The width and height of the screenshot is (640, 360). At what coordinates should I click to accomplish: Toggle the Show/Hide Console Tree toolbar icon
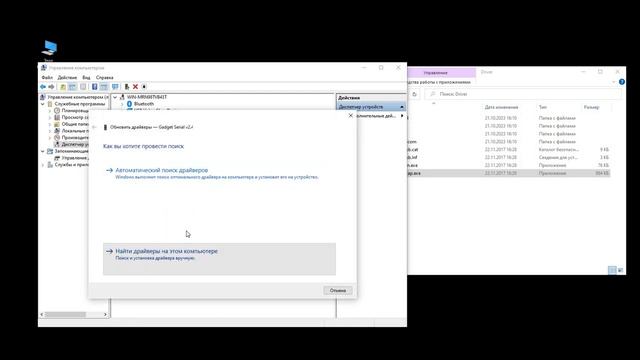click(x=72, y=87)
